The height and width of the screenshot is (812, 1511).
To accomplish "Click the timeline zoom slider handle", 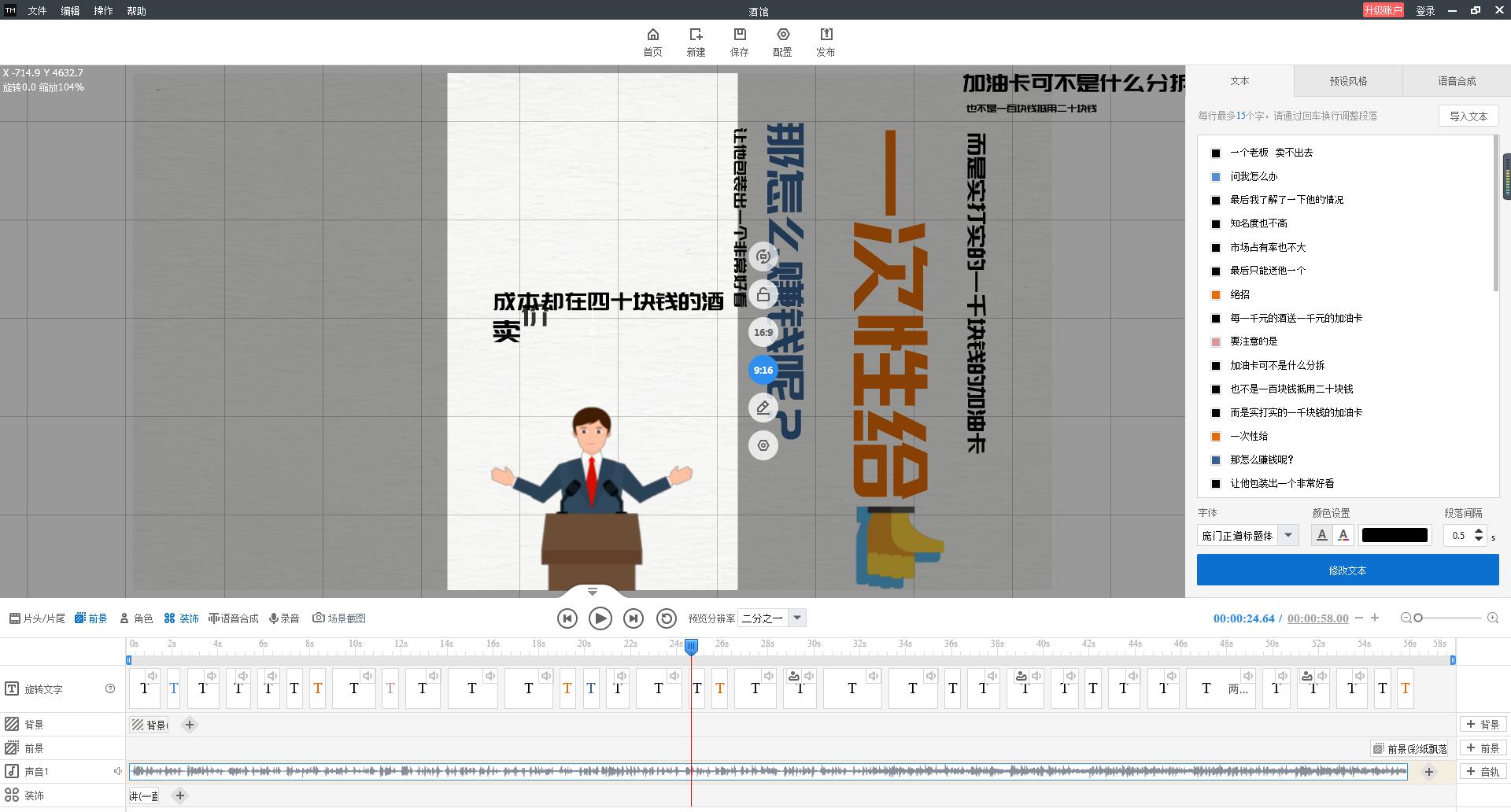I will point(1418,618).
